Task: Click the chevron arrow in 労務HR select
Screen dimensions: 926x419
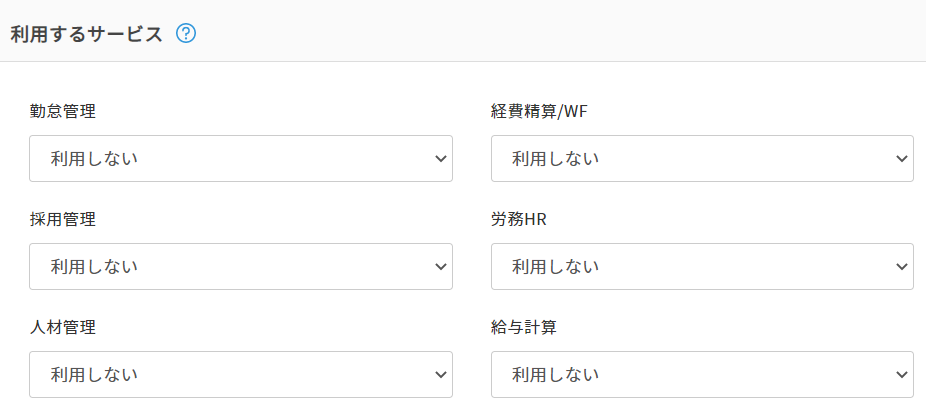Action: 901,266
